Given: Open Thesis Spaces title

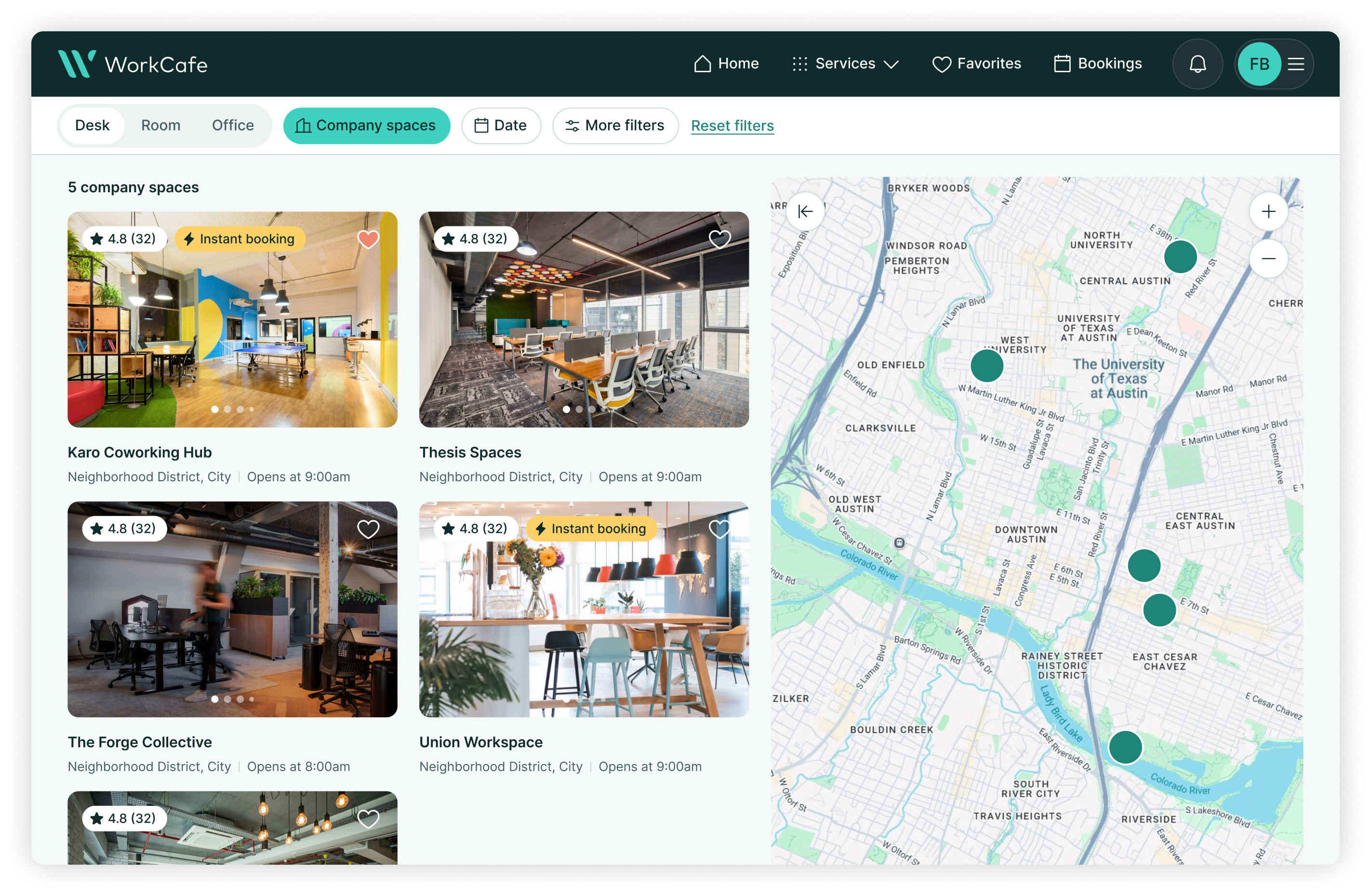Looking at the screenshot, I should point(470,453).
